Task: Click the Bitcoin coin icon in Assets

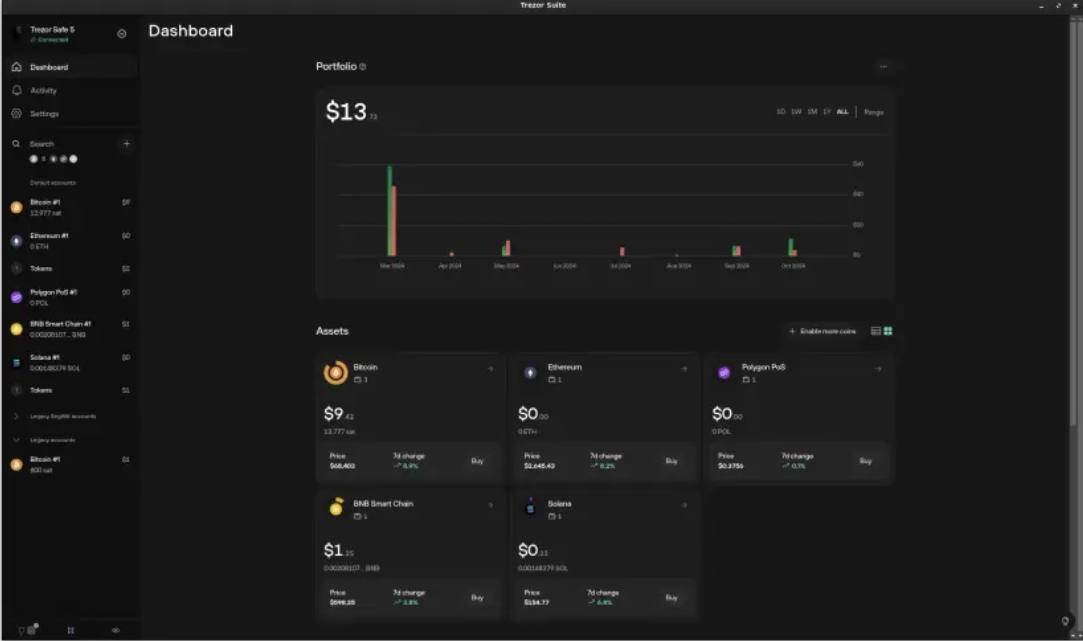Action: pyautogui.click(x=336, y=373)
